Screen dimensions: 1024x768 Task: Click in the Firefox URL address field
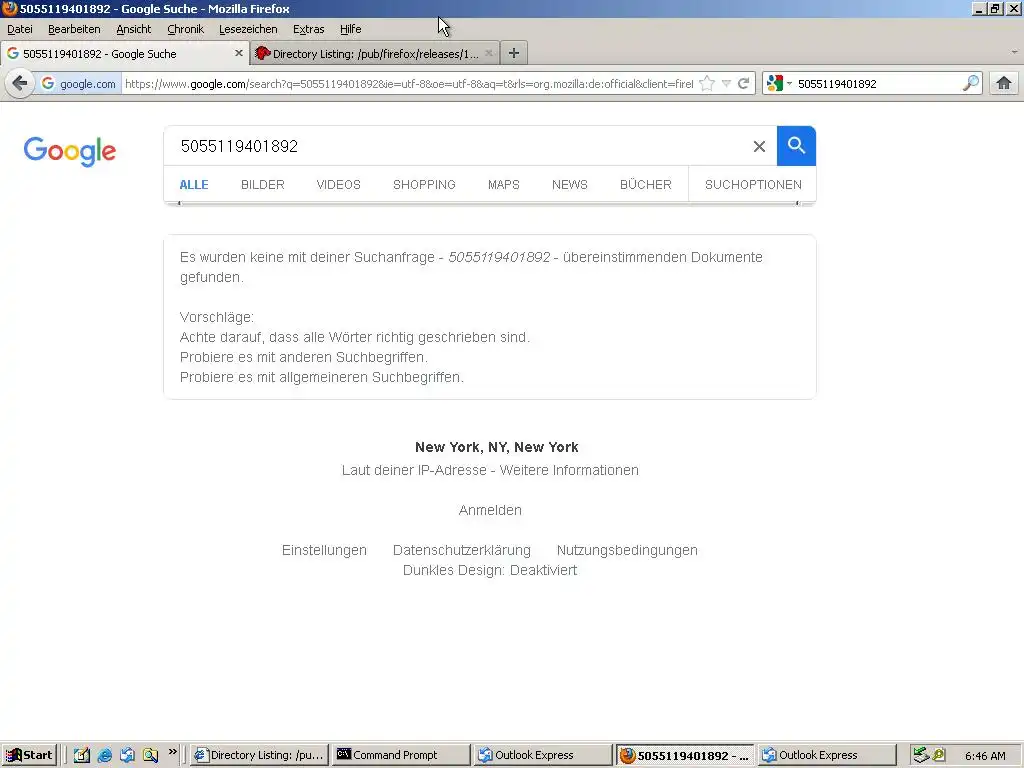coord(409,84)
